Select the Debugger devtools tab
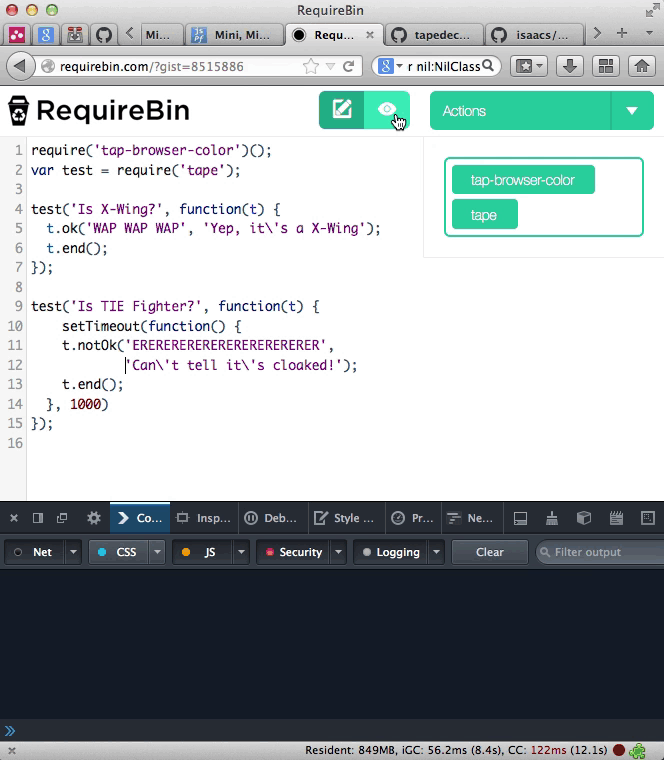The width and height of the screenshot is (664, 760). pos(273,518)
